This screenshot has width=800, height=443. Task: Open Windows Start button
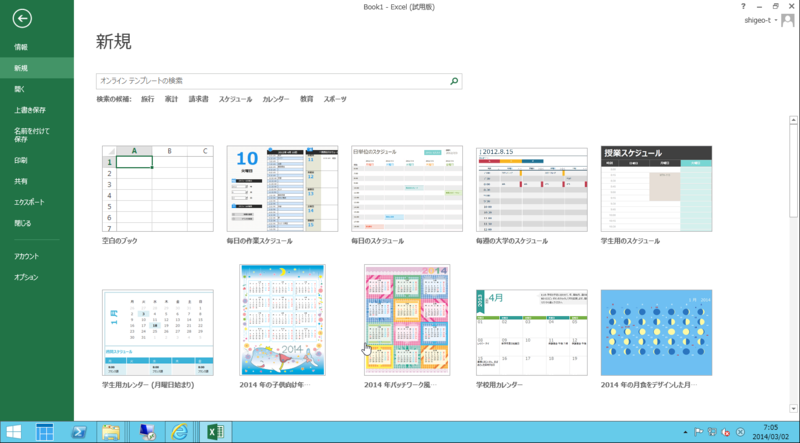(14, 432)
